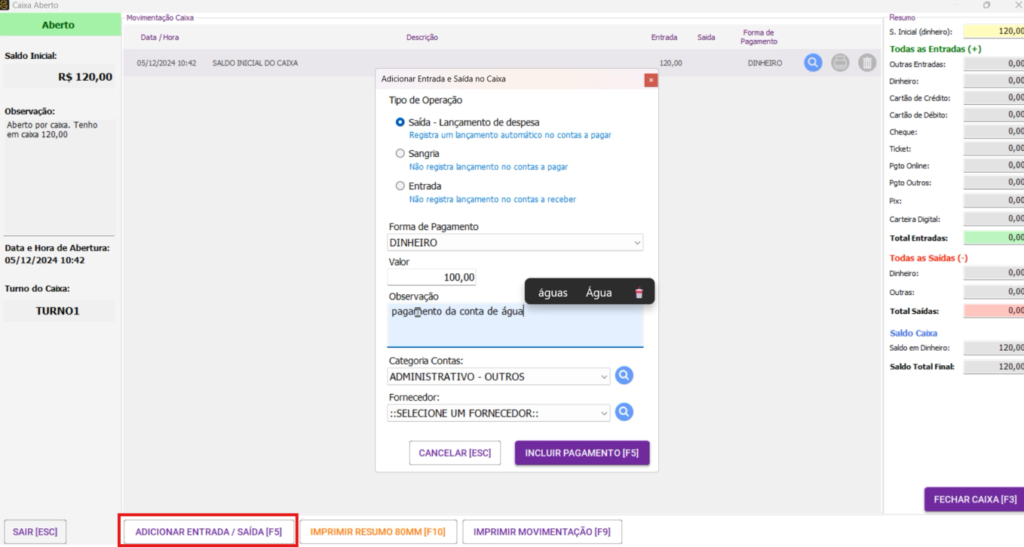Choose the 'águas' spelling suggestion
Screen dimensions: 1024x547
(x=552, y=293)
